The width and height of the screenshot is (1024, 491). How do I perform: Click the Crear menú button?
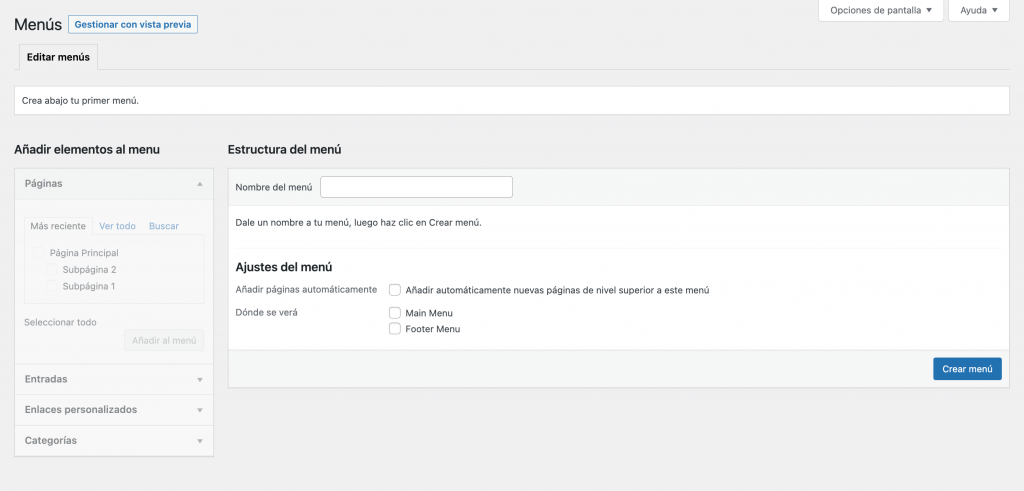[967, 369]
